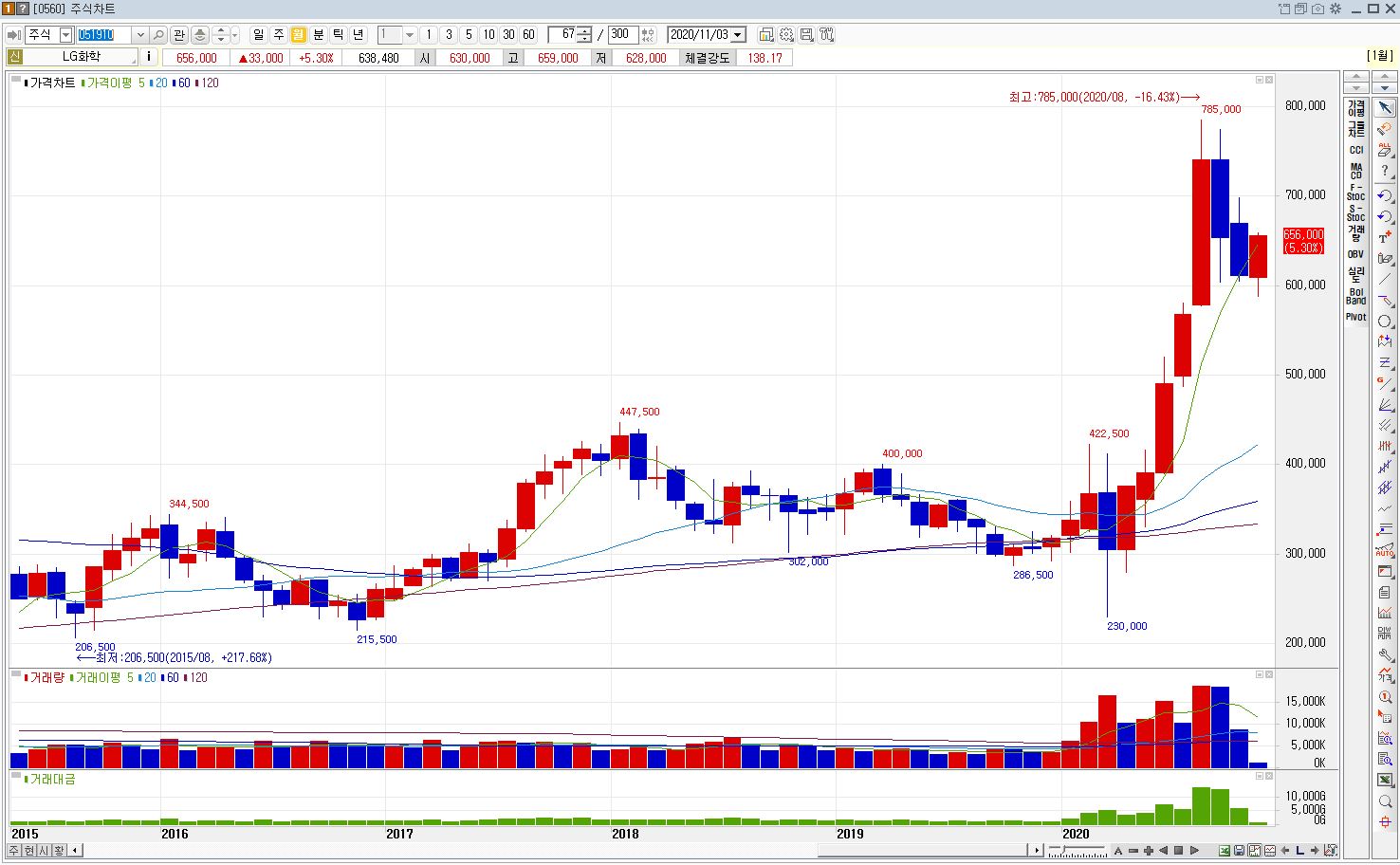Viewport: 1400px width, 865px height.
Task: Click the chart type settings icon left of the gear
Action: 765,35
